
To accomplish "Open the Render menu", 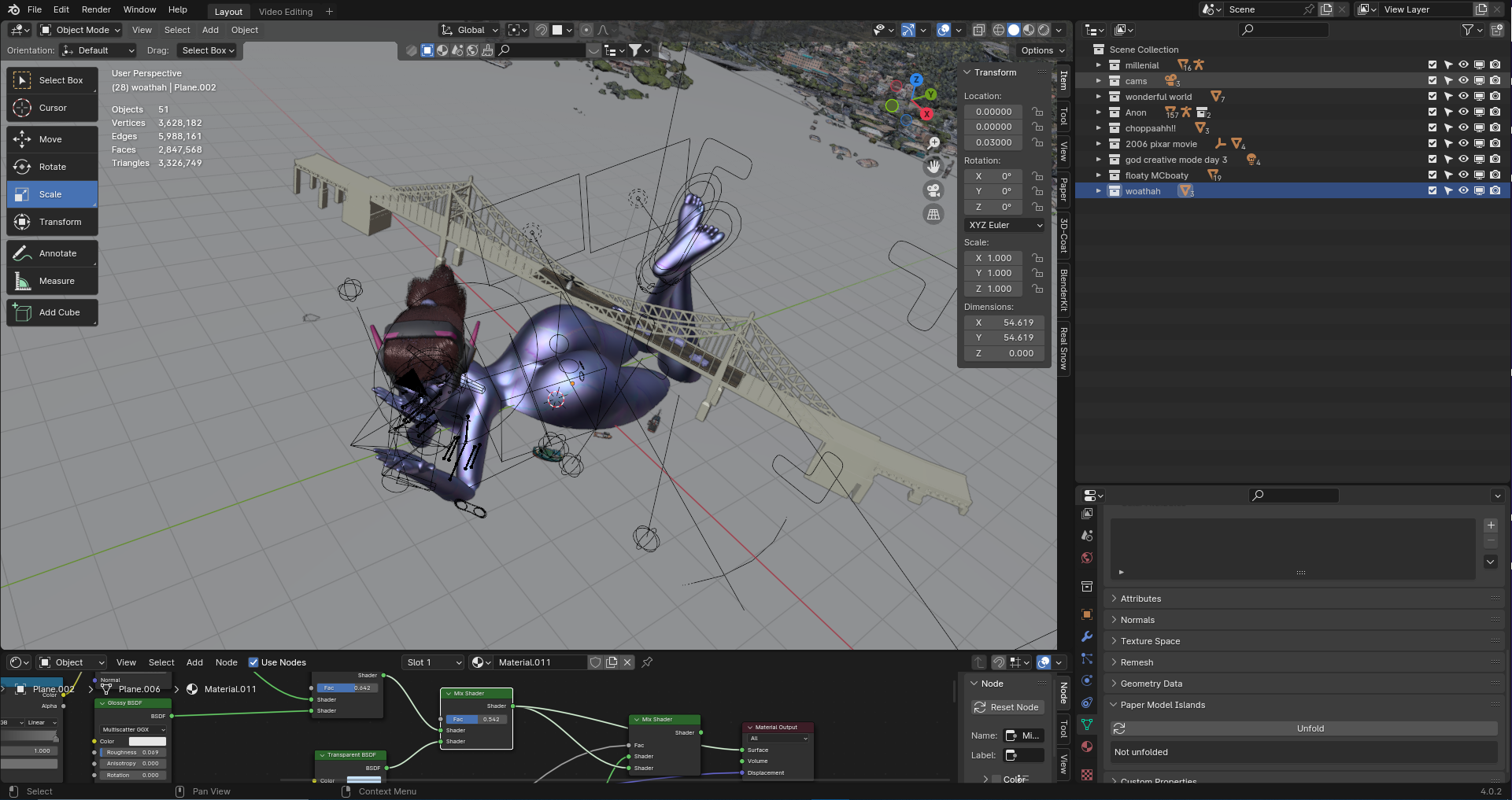I will [96, 9].
